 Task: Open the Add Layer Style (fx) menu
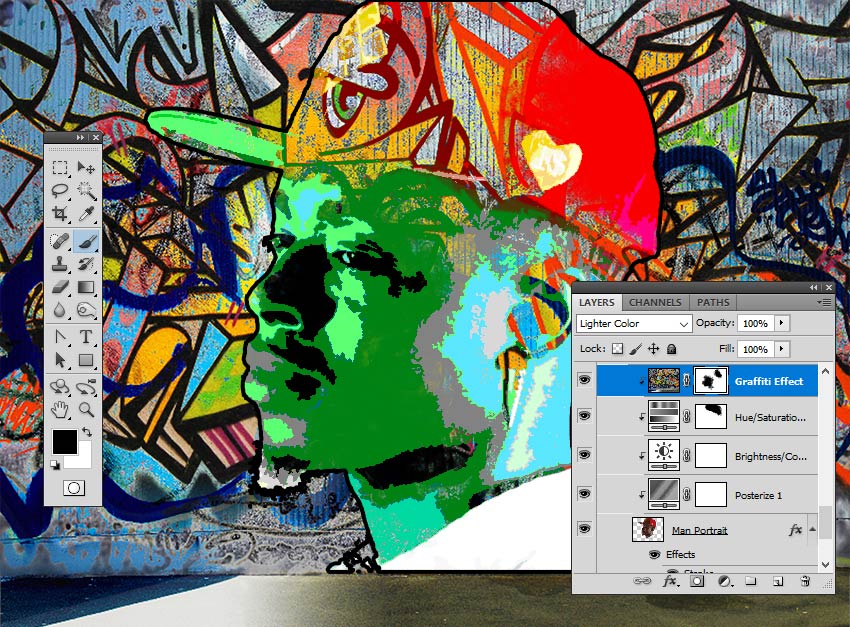(668, 581)
